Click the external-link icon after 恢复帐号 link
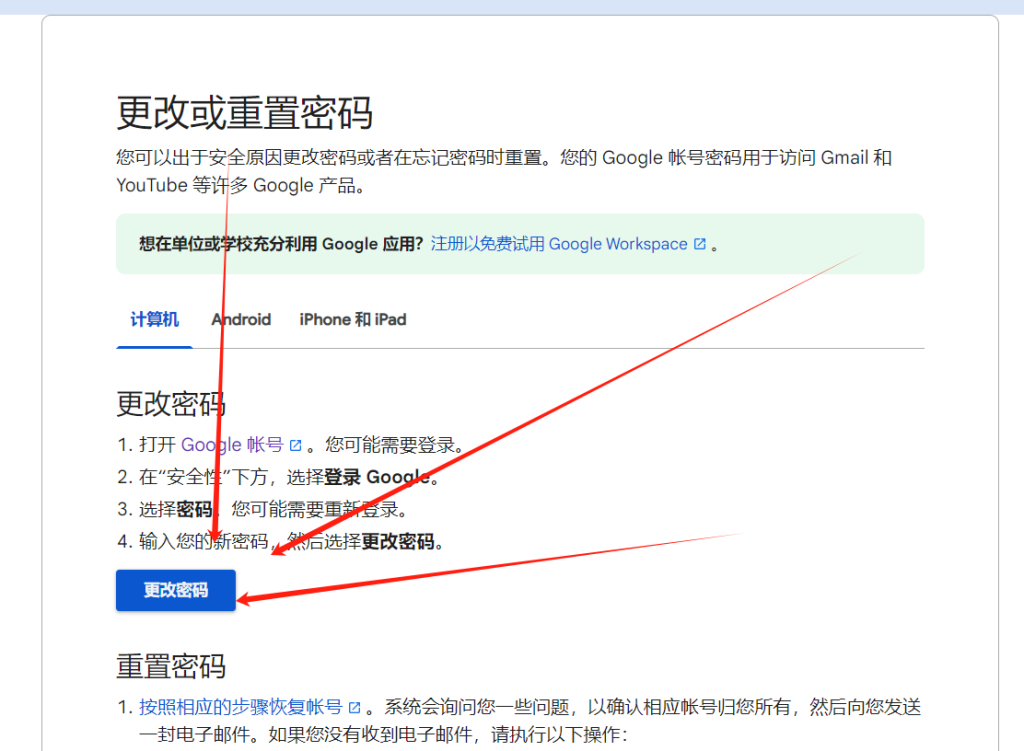 click(354, 708)
